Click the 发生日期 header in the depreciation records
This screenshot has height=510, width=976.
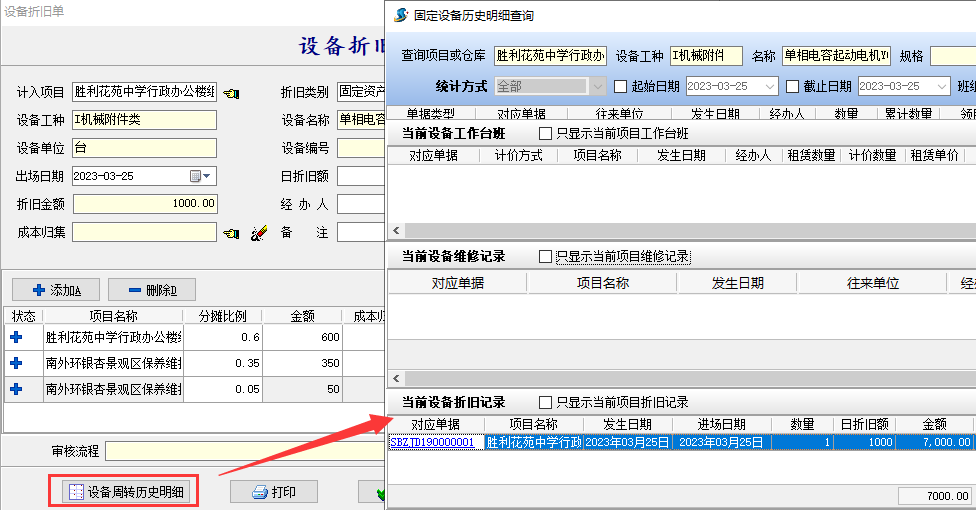coord(627,425)
